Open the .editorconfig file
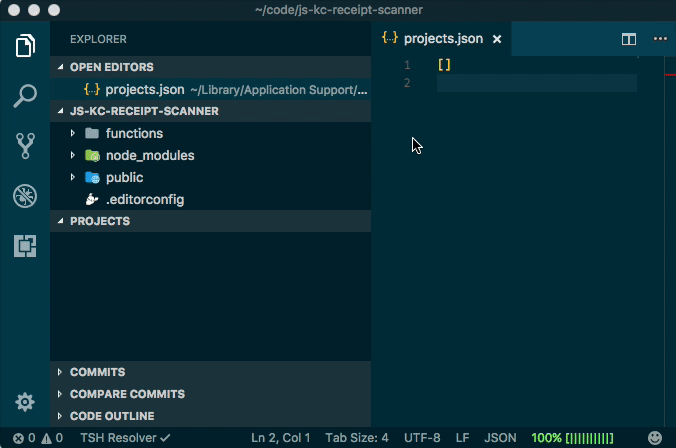Image resolution: width=676 pixels, height=448 pixels. coord(210,199)
